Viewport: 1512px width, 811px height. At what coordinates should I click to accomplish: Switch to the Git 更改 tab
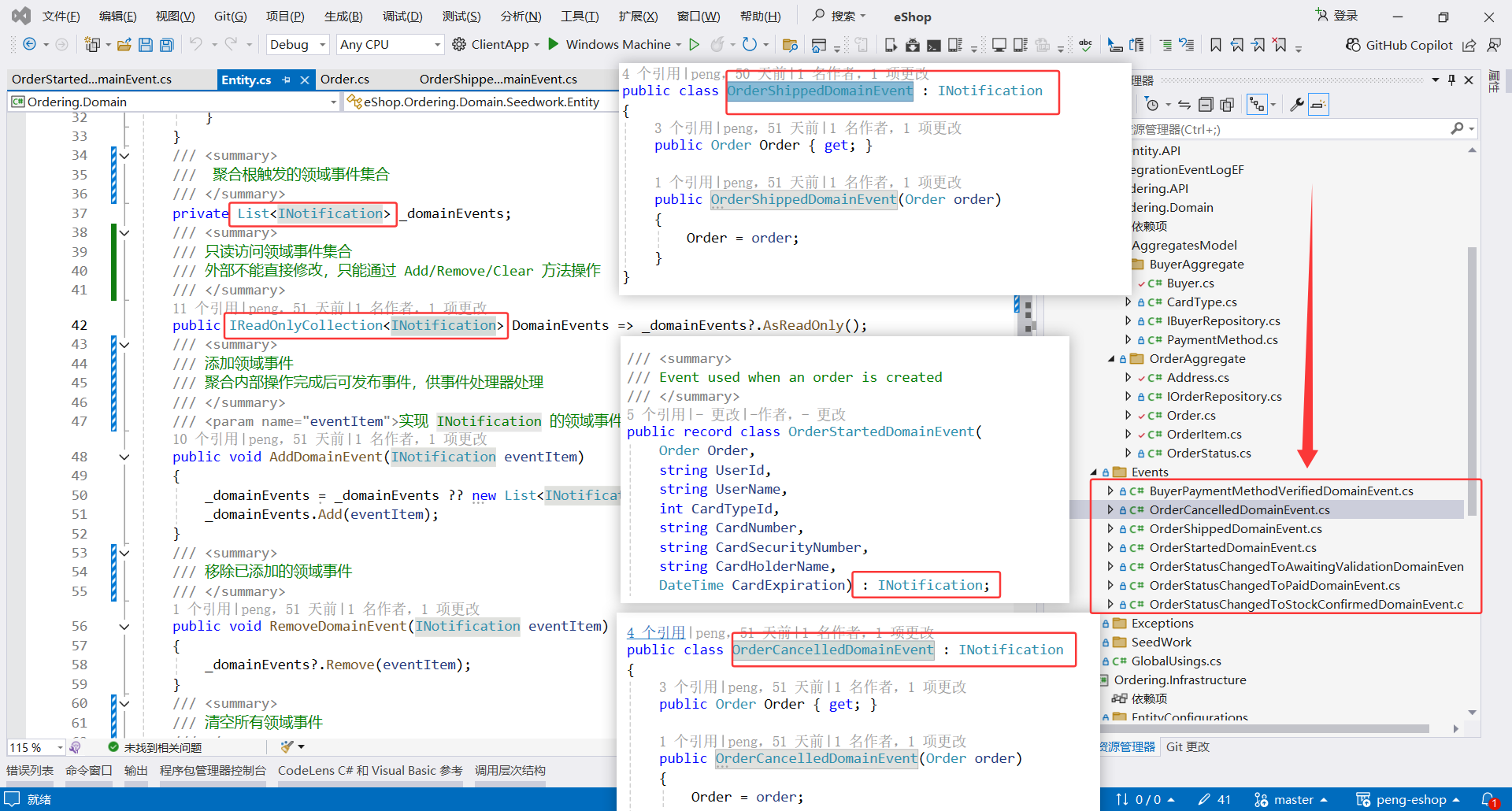[x=1188, y=747]
